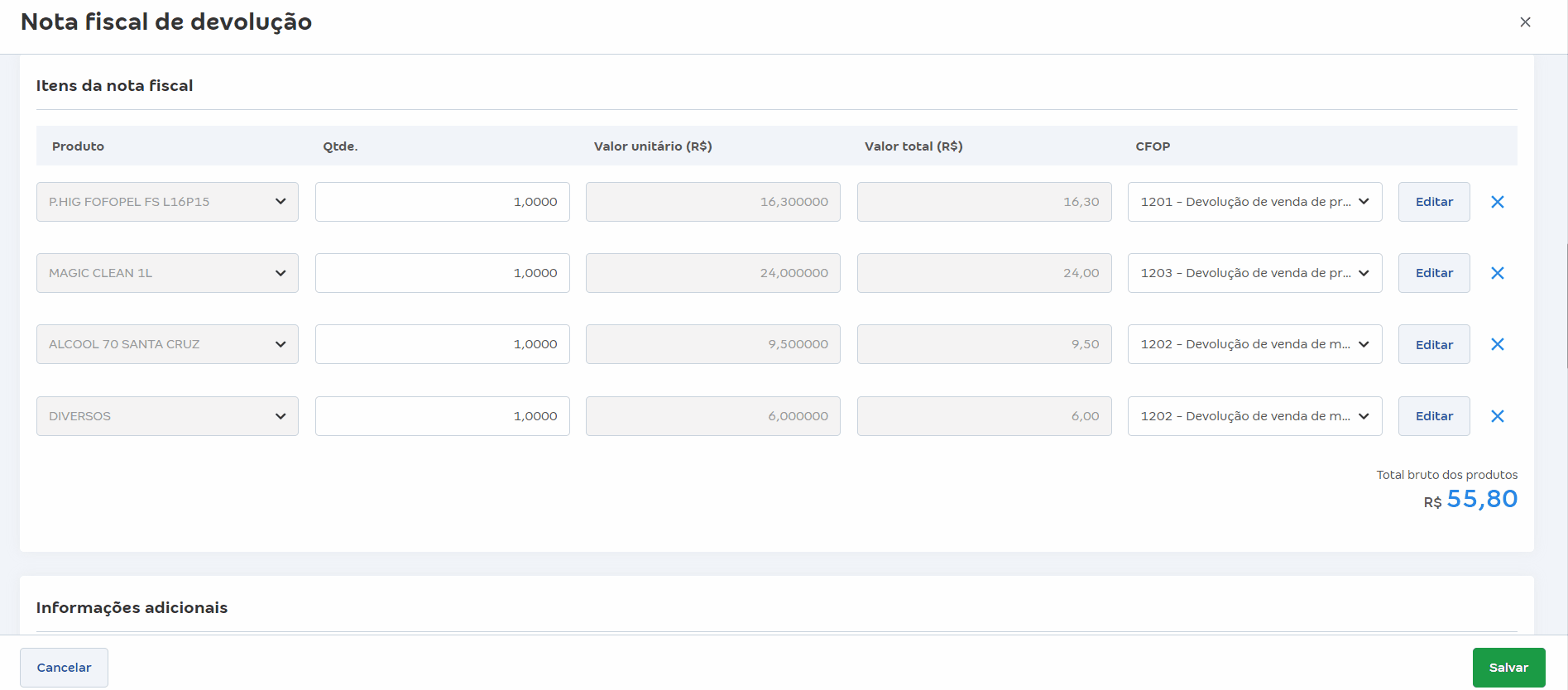Edit the MAGIC CLEAN 1L item
Viewport: 1568px width, 690px height.
point(1433,273)
